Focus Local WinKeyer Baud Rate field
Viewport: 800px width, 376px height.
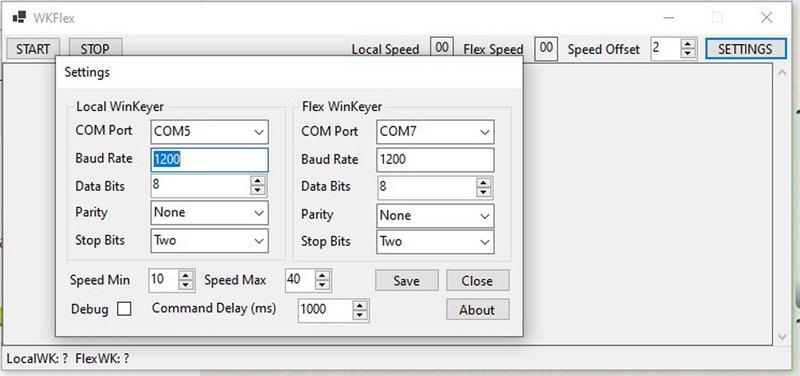pyautogui.click(x=210, y=160)
